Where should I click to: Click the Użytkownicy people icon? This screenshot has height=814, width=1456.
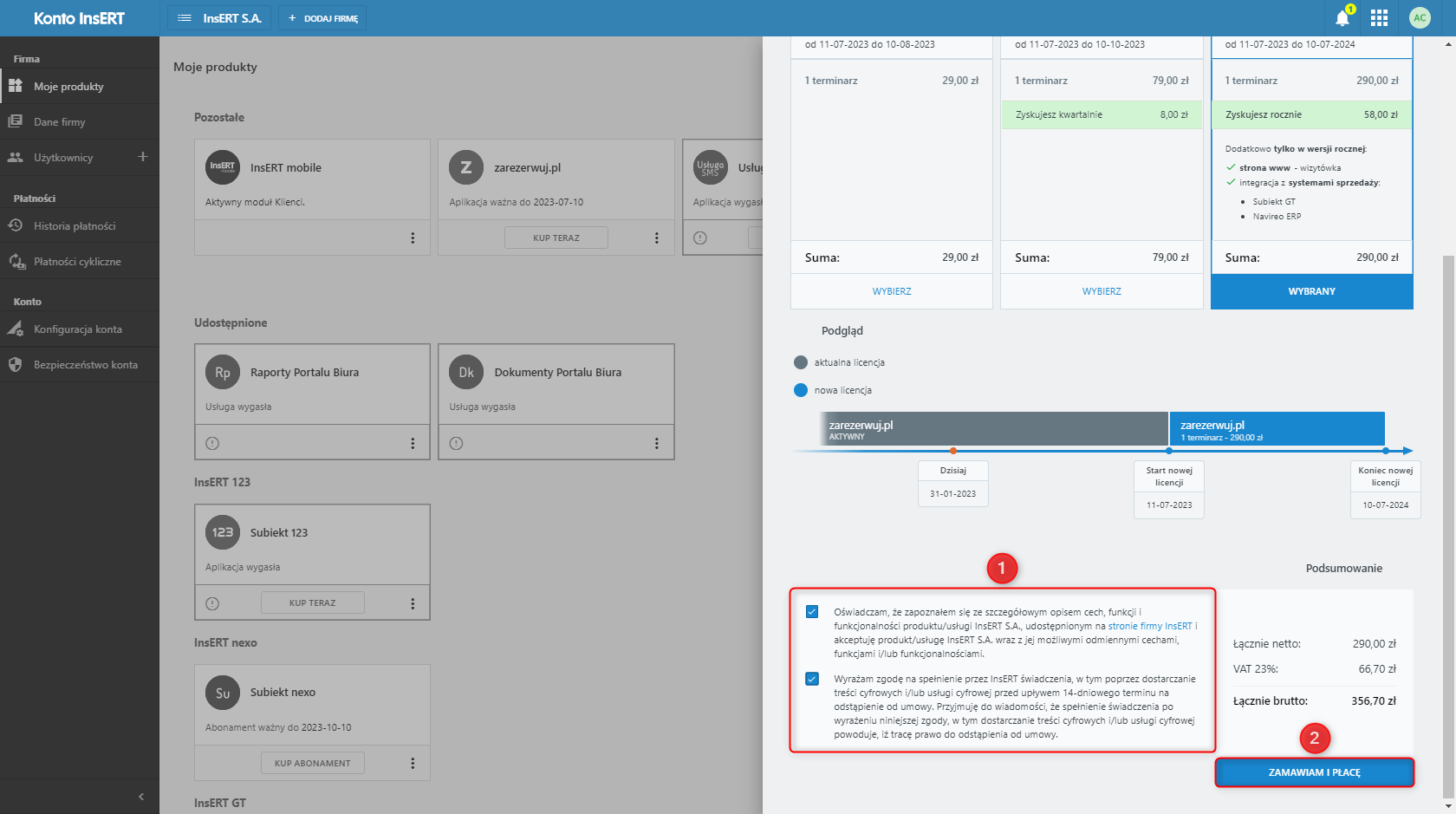16,157
